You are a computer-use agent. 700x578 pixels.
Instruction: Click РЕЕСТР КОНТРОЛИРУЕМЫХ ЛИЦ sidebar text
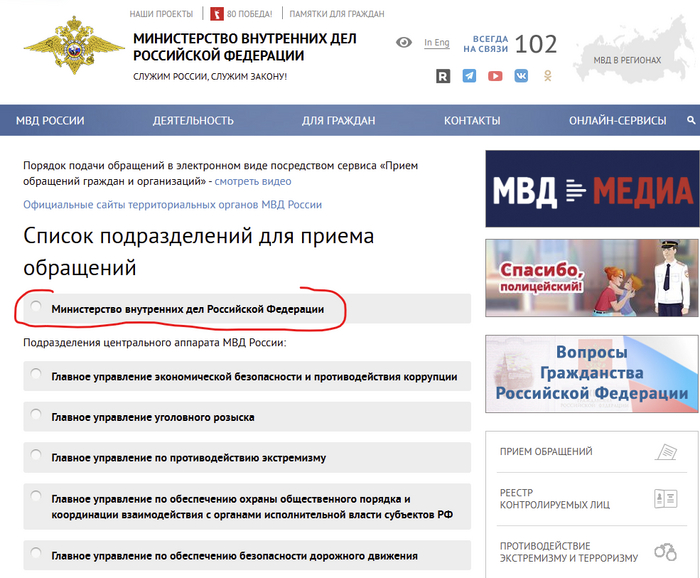(x=554, y=499)
